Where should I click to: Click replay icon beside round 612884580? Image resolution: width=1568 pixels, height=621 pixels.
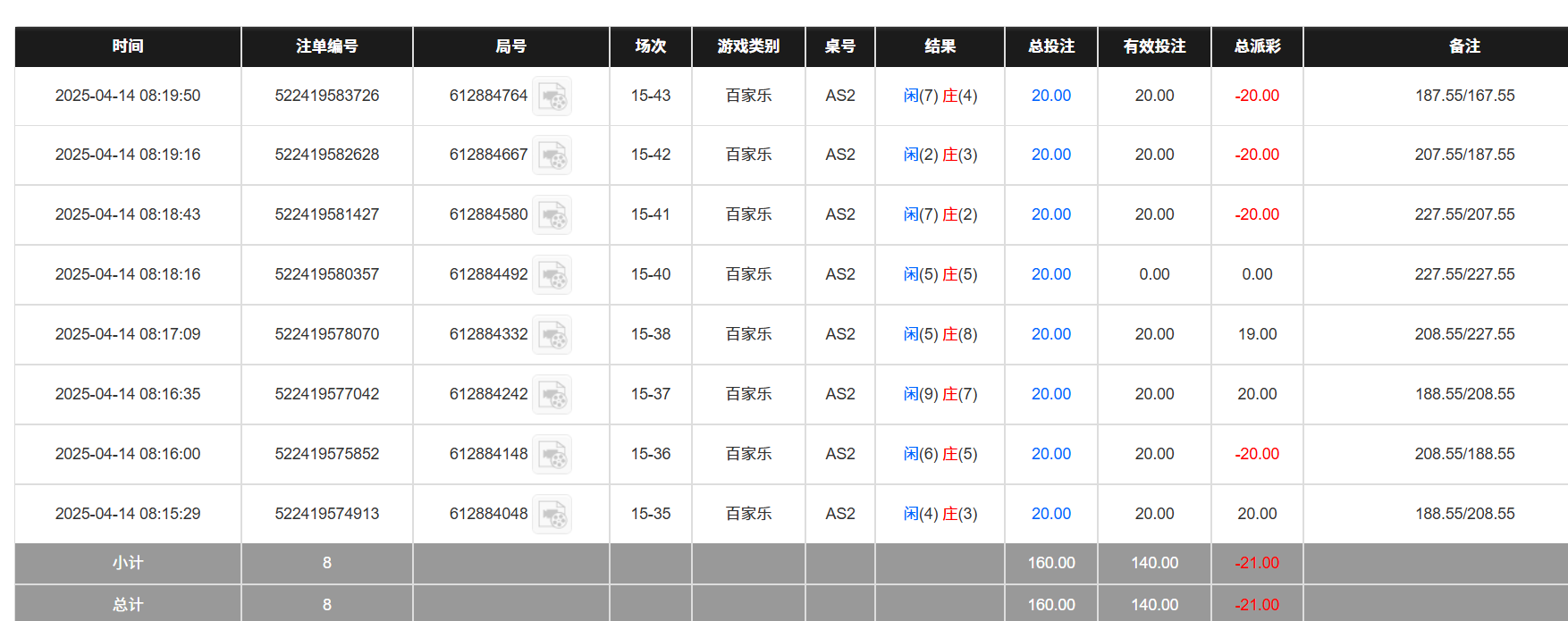coord(552,215)
